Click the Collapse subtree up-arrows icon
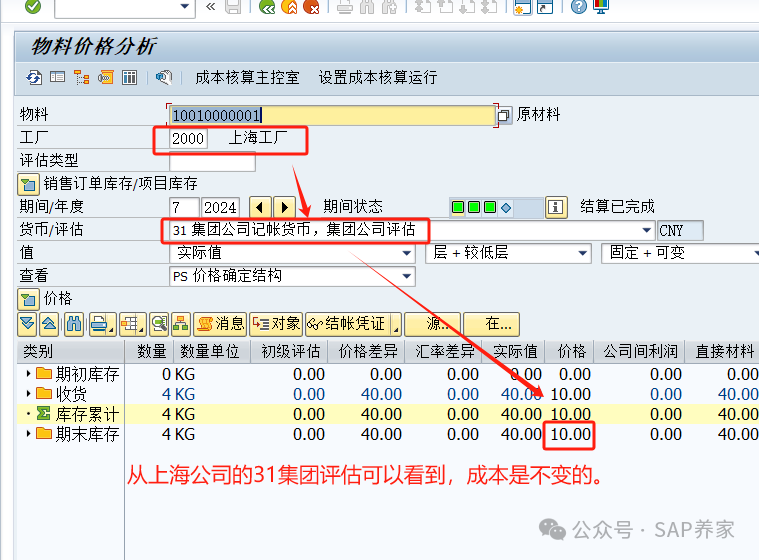The image size is (759, 560). click(49, 324)
